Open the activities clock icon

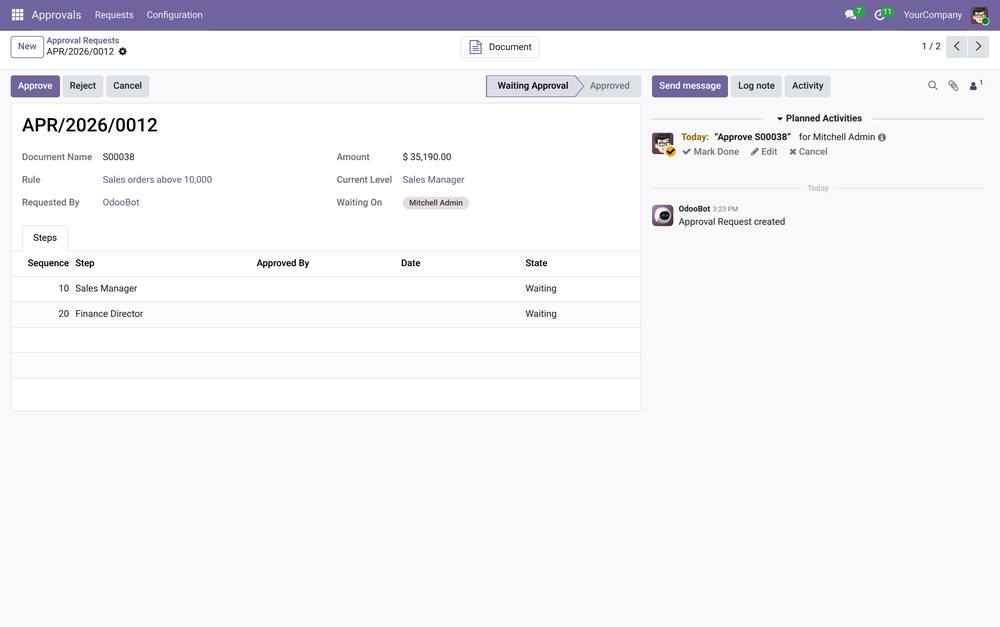click(881, 14)
